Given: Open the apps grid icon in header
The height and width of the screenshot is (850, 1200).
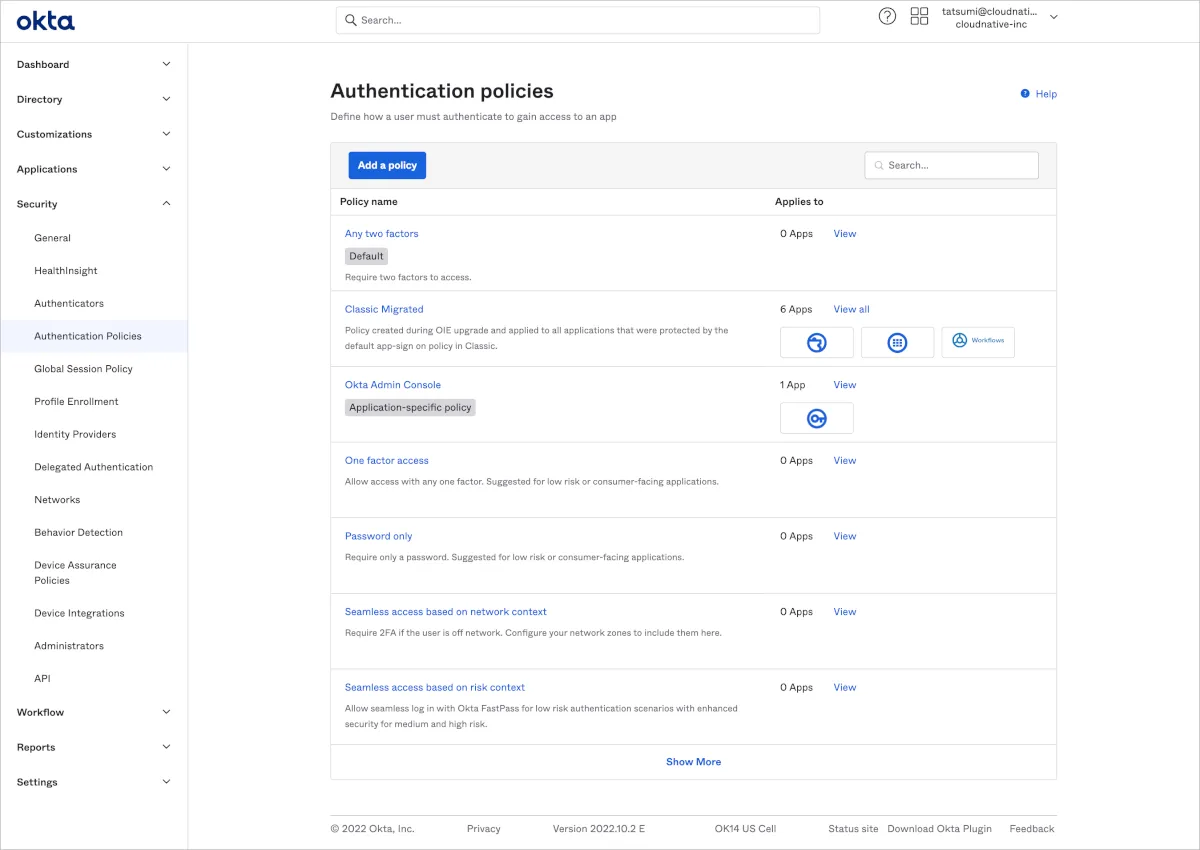Looking at the screenshot, I should click(x=919, y=16).
